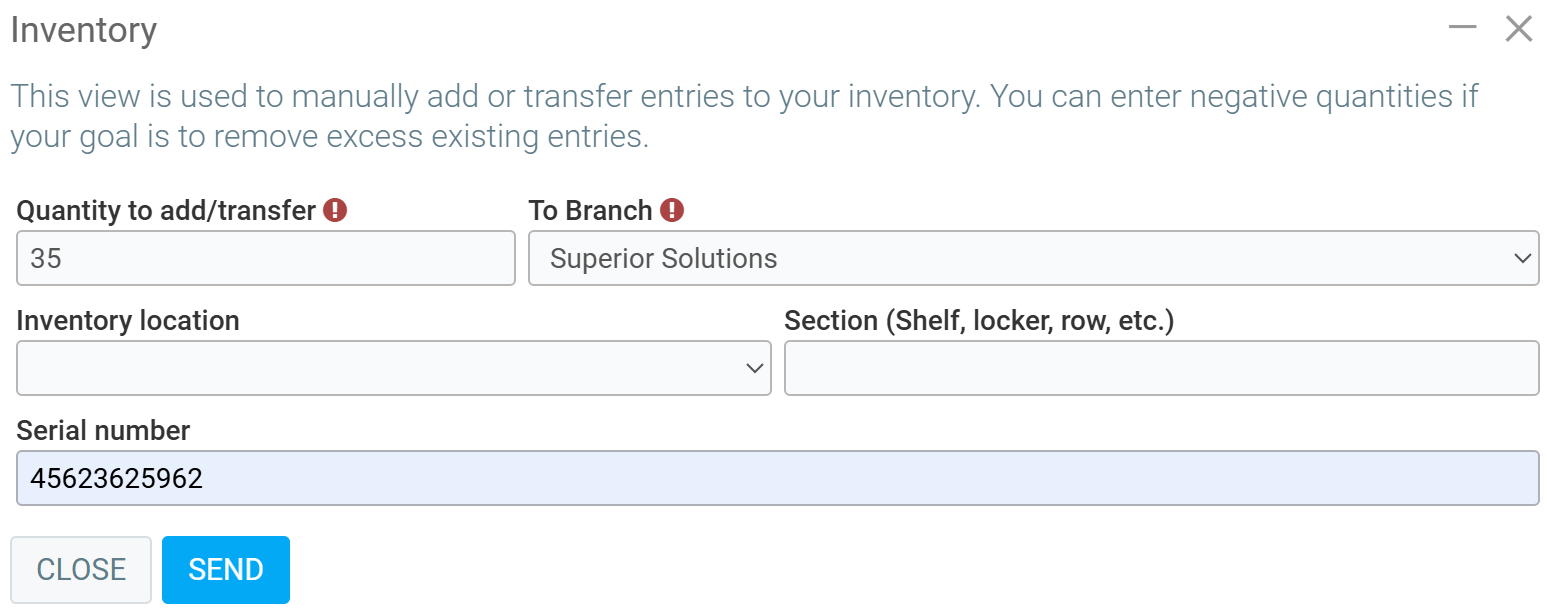Close the Inventory dialog with the X icon
1547x616 pixels.
1518,29
